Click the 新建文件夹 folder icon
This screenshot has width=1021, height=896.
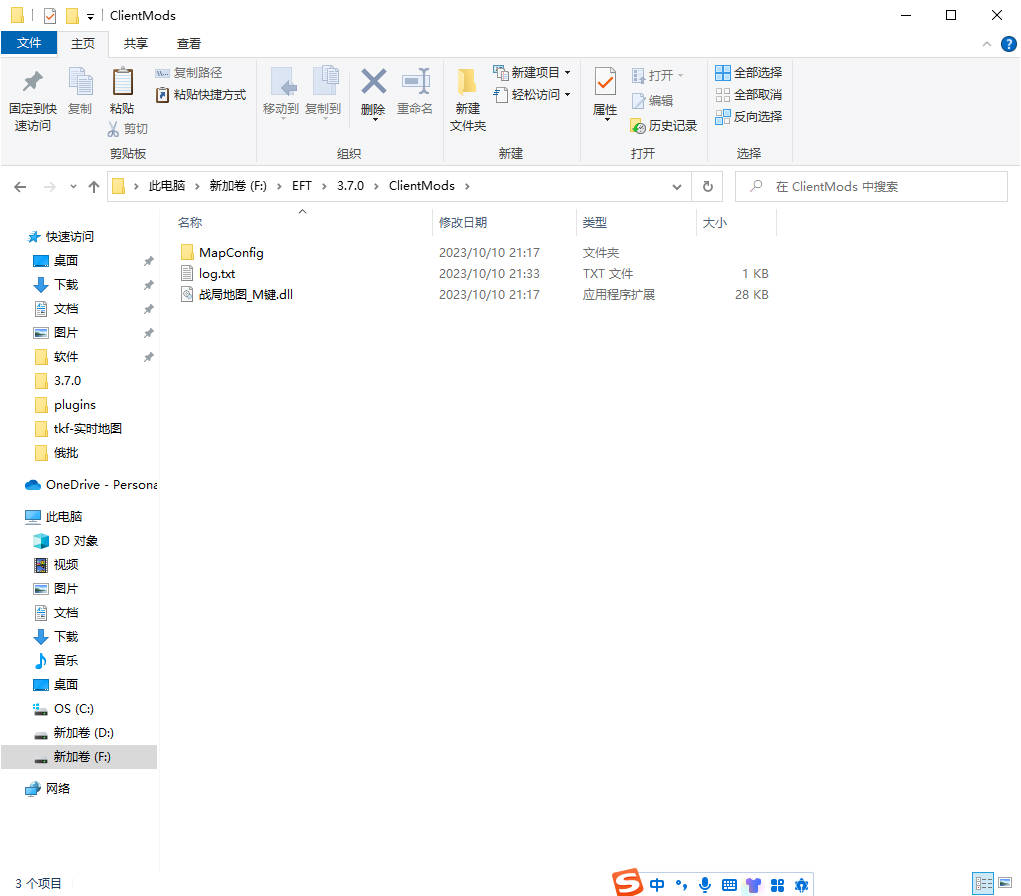tap(467, 82)
